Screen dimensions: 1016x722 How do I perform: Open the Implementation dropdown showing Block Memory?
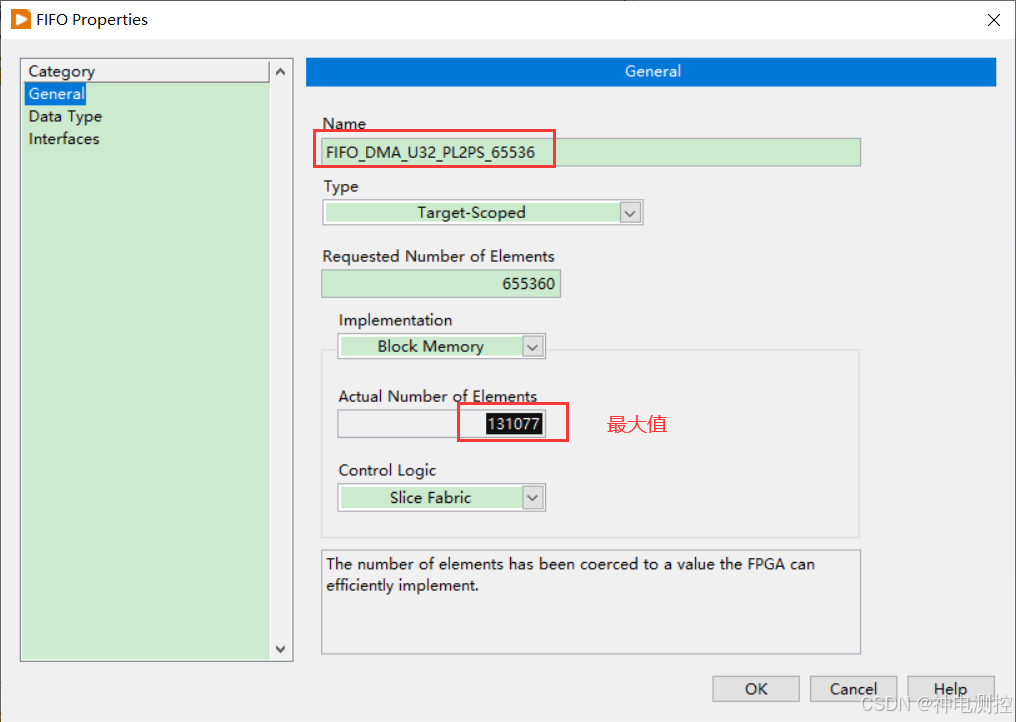[x=441, y=346]
